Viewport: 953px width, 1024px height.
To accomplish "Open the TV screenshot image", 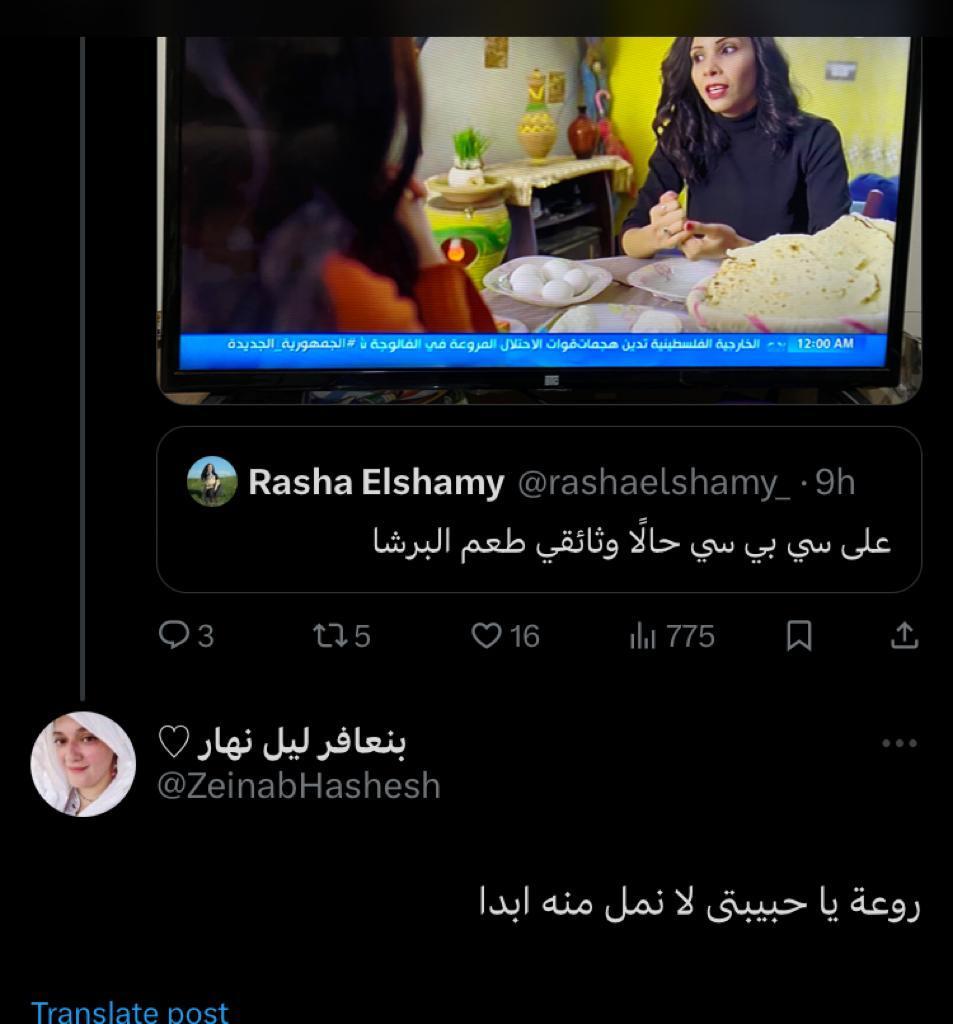I will tap(539, 221).
